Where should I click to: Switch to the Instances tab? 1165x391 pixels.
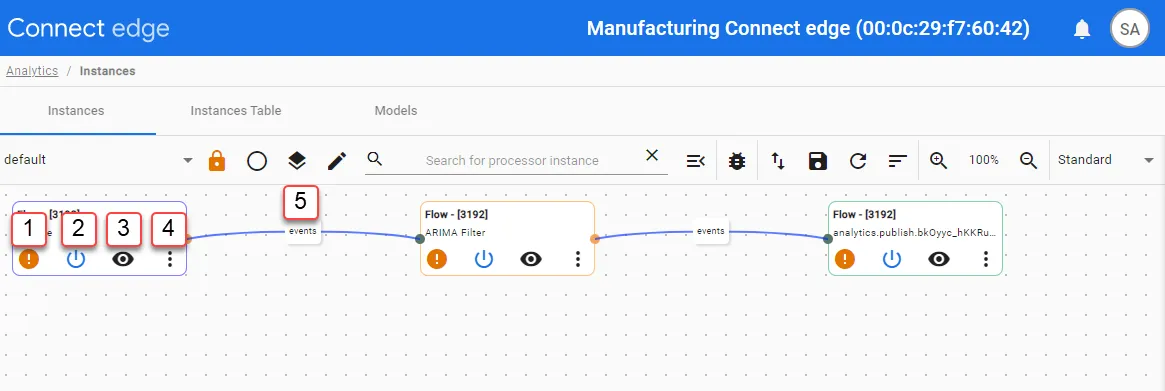point(76,111)
